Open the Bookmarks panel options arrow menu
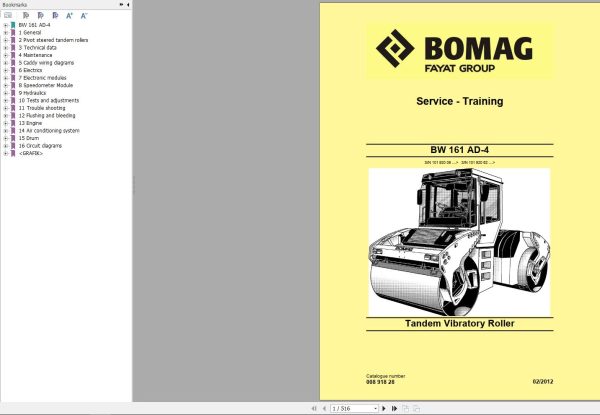The width and height of the screenshot is (600, 415). [121, 5]
